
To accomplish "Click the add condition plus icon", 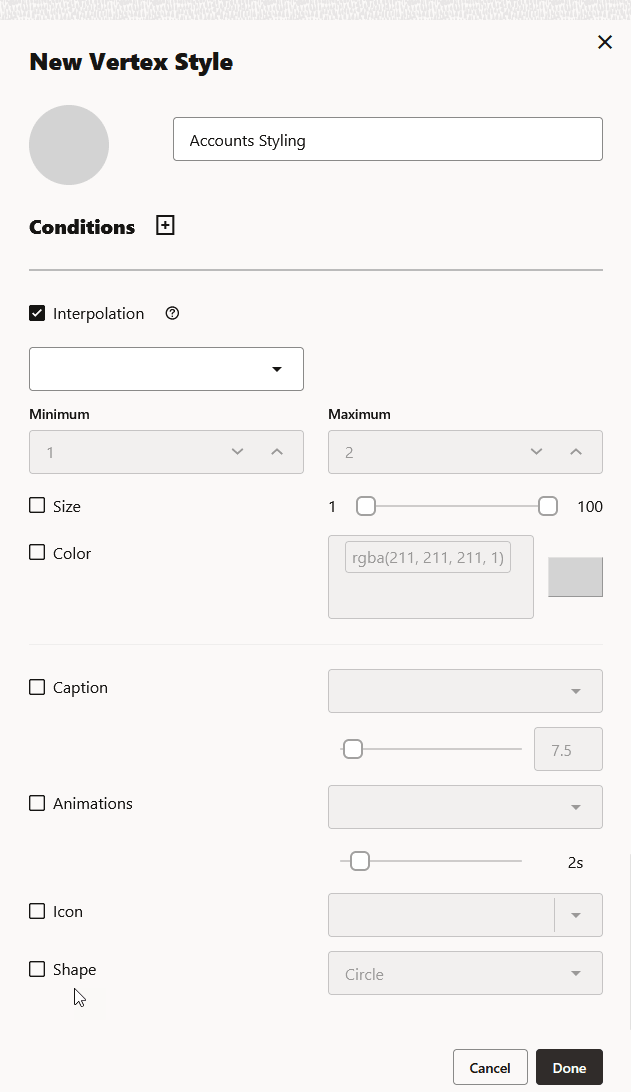I will (166, 226).
